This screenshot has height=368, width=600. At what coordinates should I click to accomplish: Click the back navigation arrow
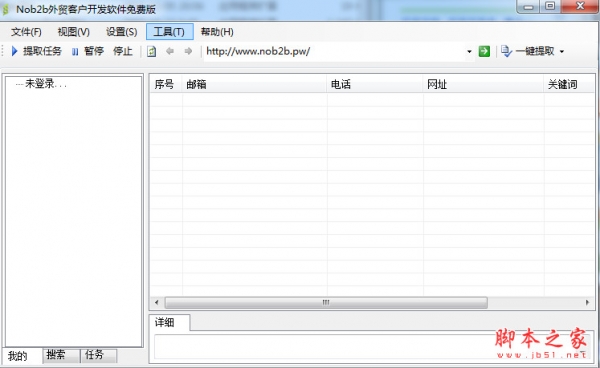[170, 51]
